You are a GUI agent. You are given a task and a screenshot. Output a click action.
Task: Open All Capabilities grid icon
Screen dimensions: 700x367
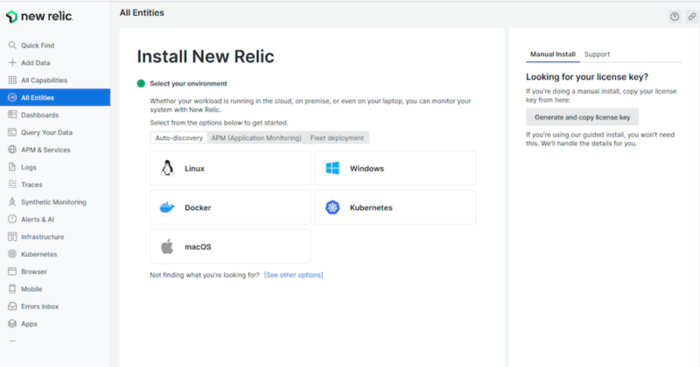pyautogui.click(x=12, y=80)
